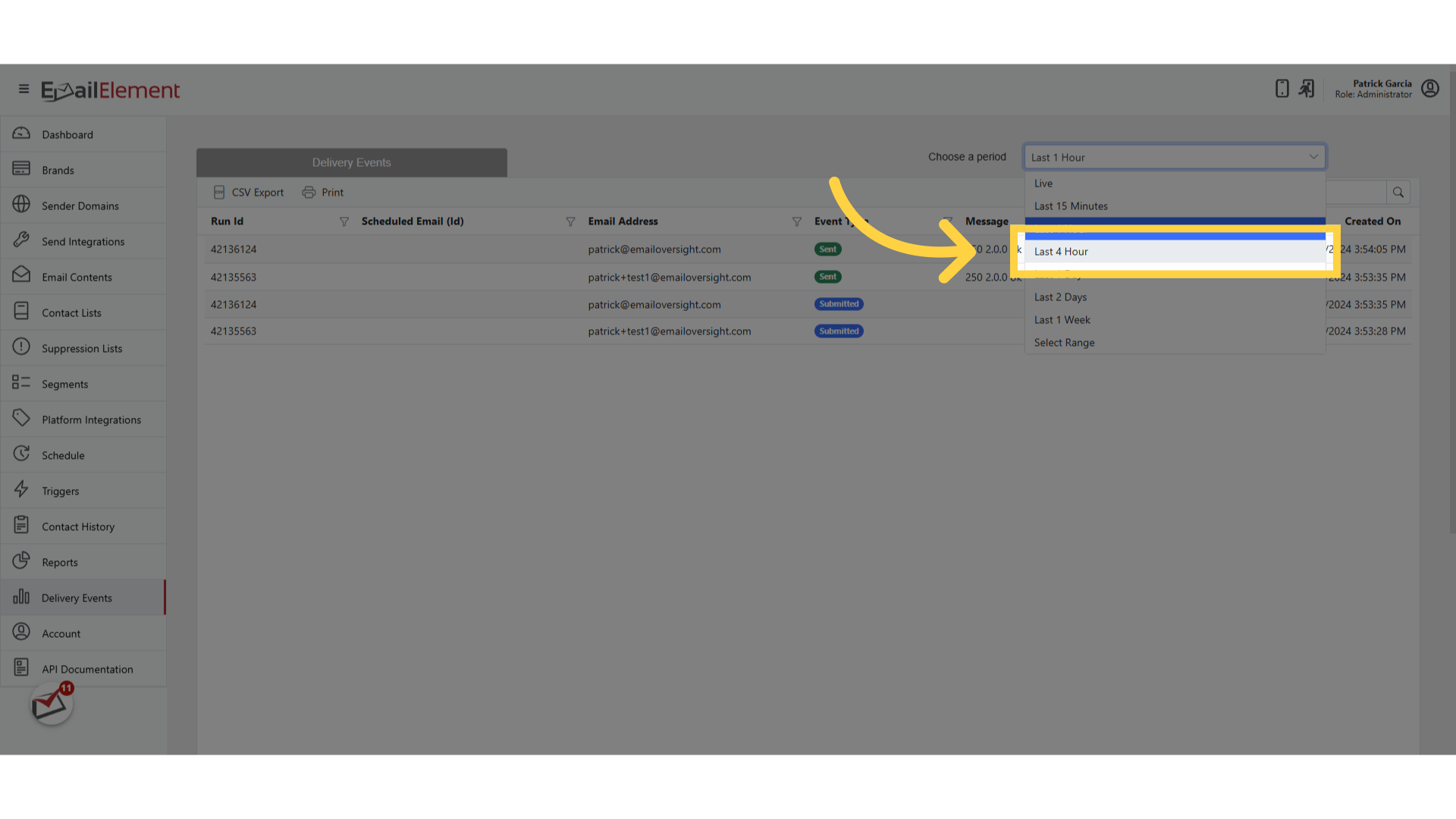This screenshot has height=819, width=1456.
Task: Filter the Scheduled Email (Id) column
Action: (x=570, y=221)
